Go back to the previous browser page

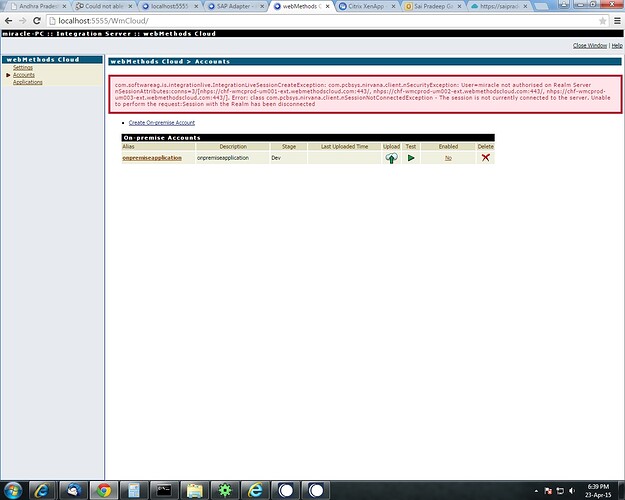(8, 20)
